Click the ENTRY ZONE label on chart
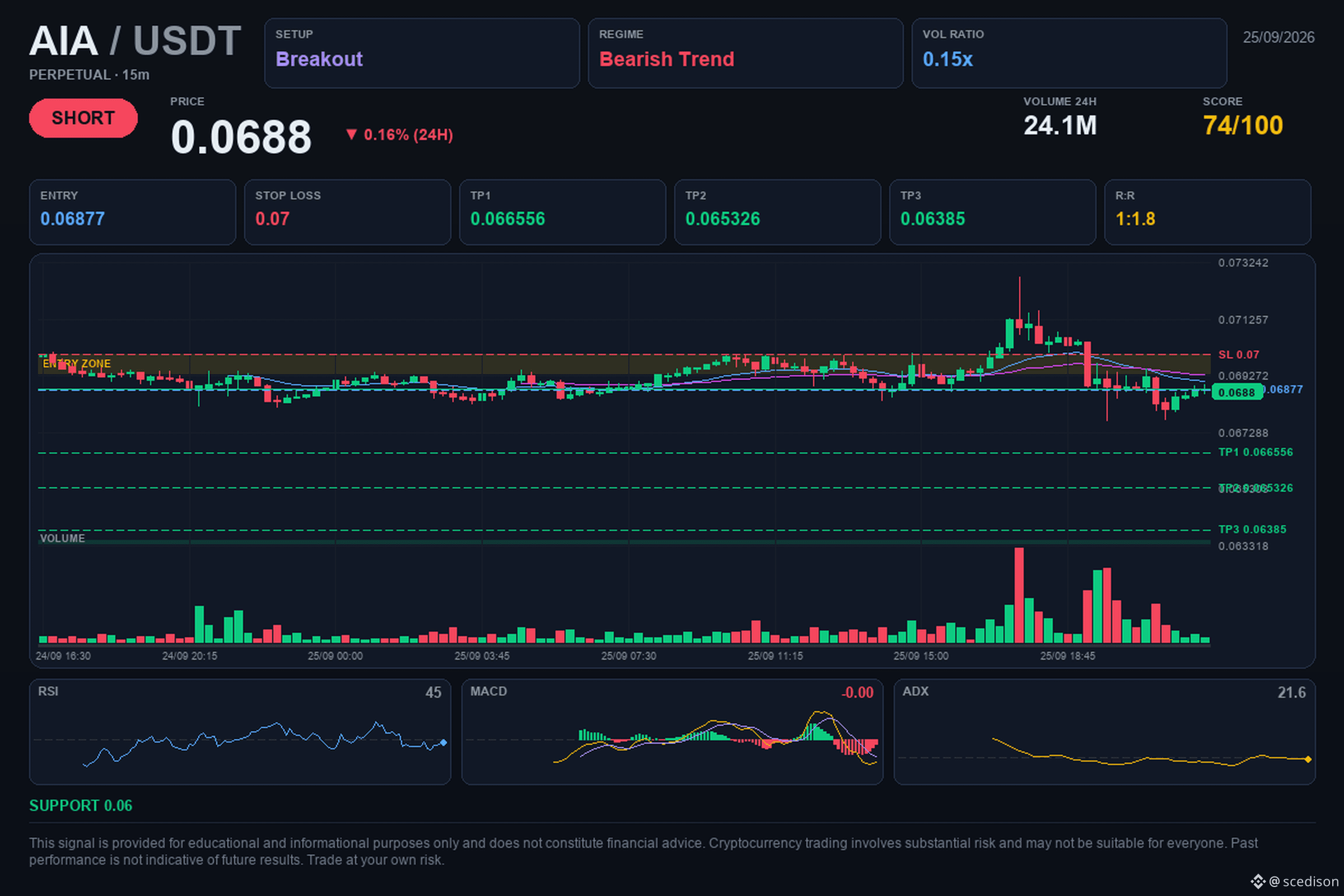Image resolution: width=1344 pixels, height=896 pixels. tap(77, 363)
